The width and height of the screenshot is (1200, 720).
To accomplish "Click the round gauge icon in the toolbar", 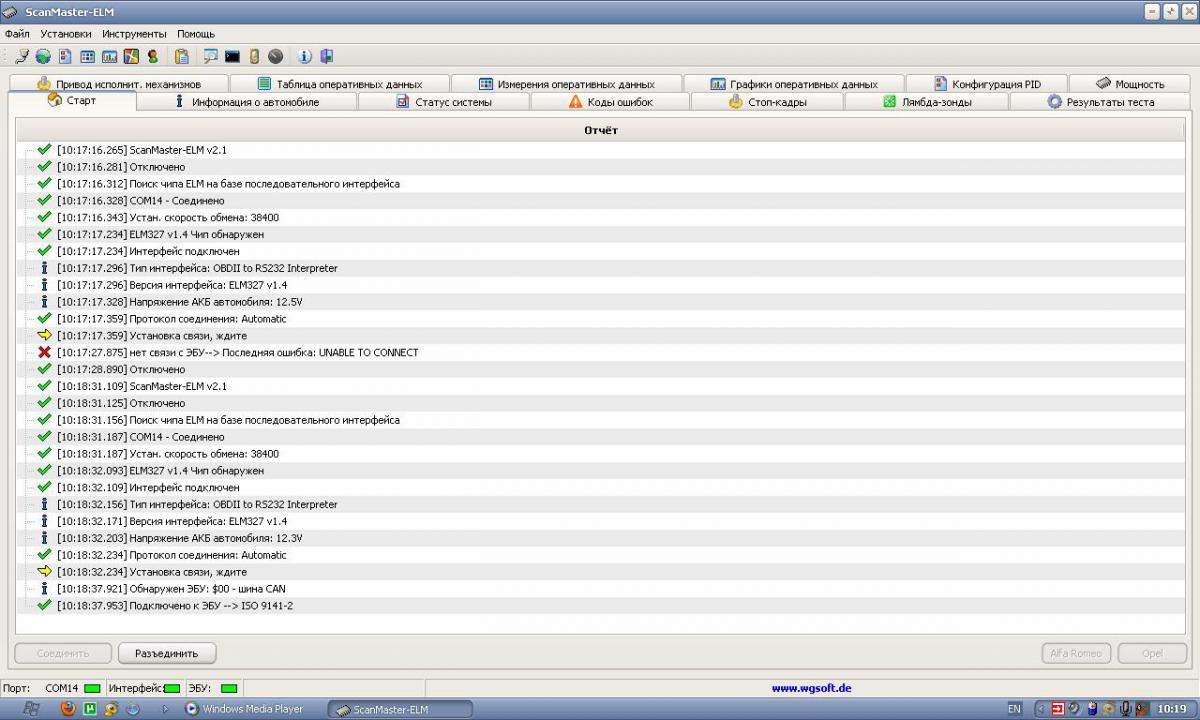I will [275, 57].
